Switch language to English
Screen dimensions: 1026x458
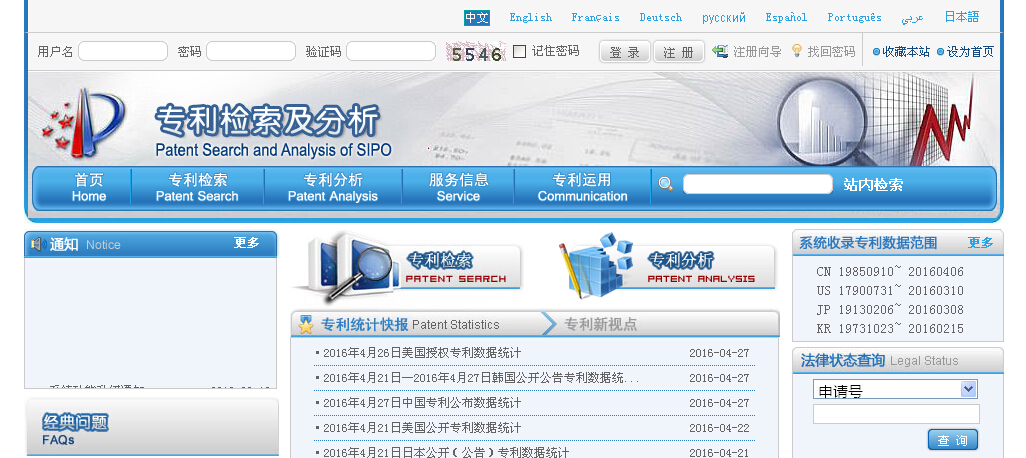tap(531, 18)
